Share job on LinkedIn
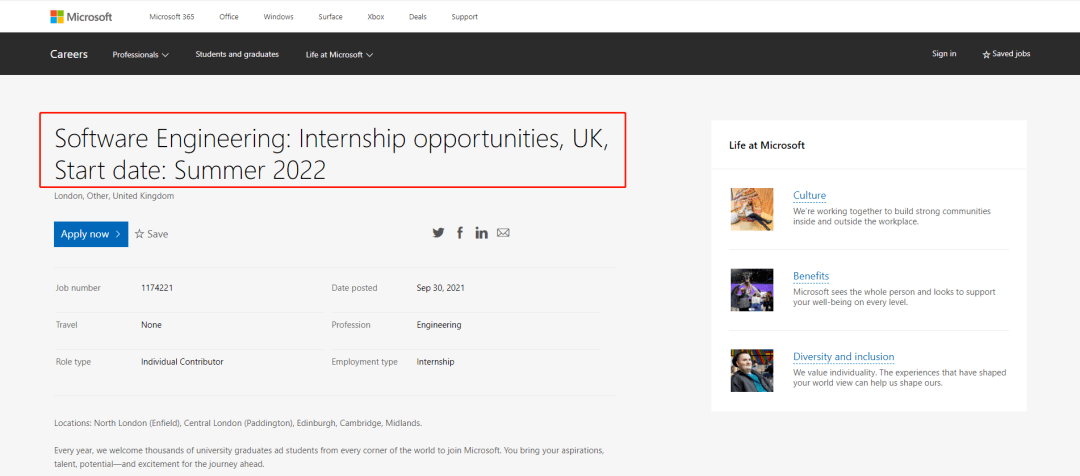The height and width of the screenshot is (476, 1080). click(x=482, y=233)
